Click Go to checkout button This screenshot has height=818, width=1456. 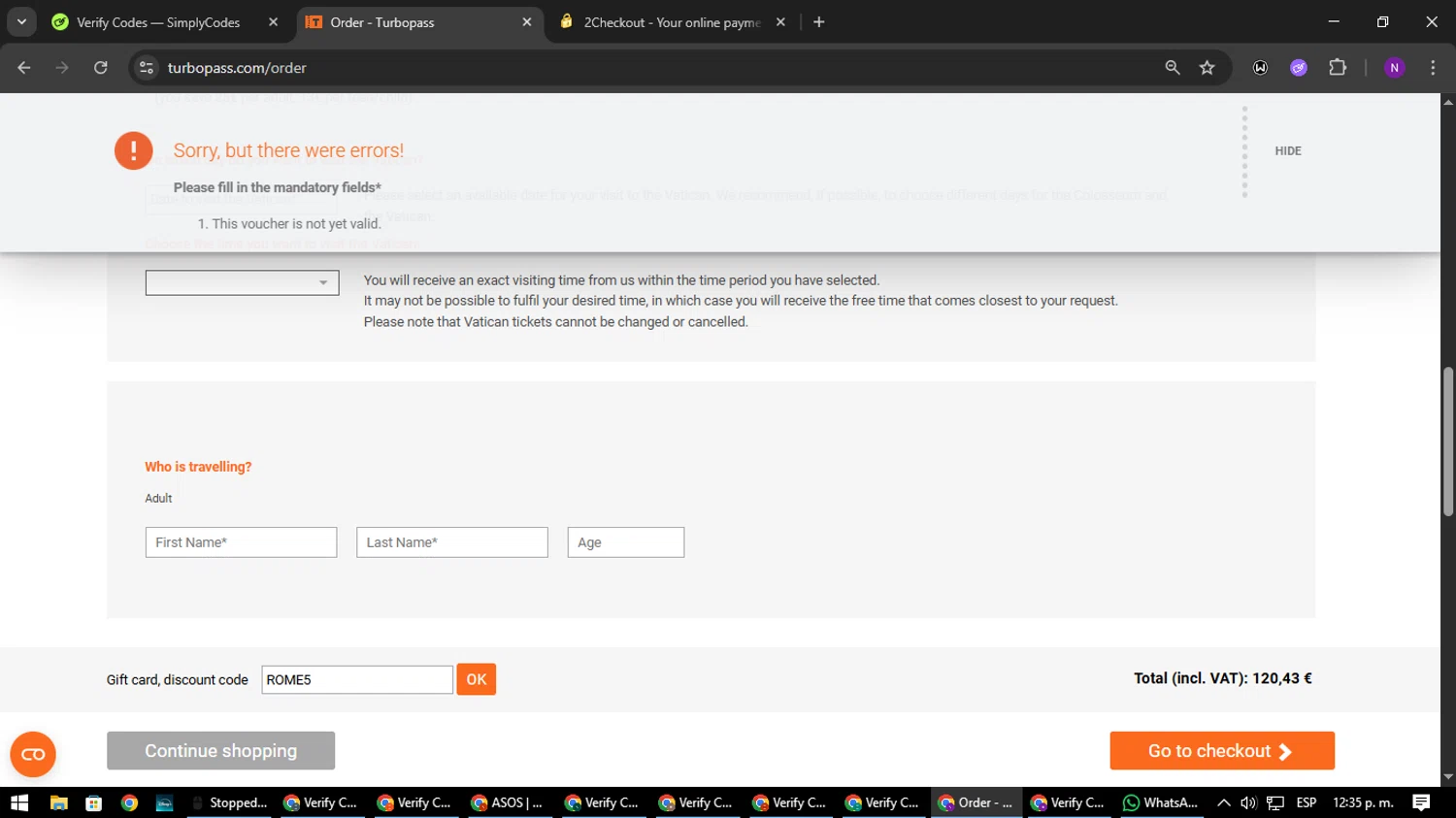[x=1222, y=751]
